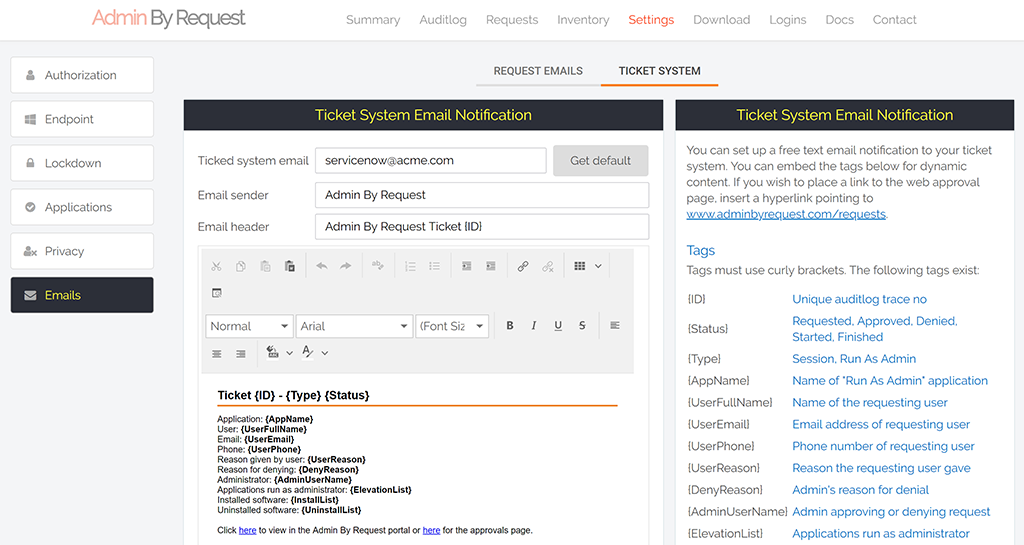Open the Privacy settings section
This screenshot has width=1024, height=545.
tap(82, 251)
